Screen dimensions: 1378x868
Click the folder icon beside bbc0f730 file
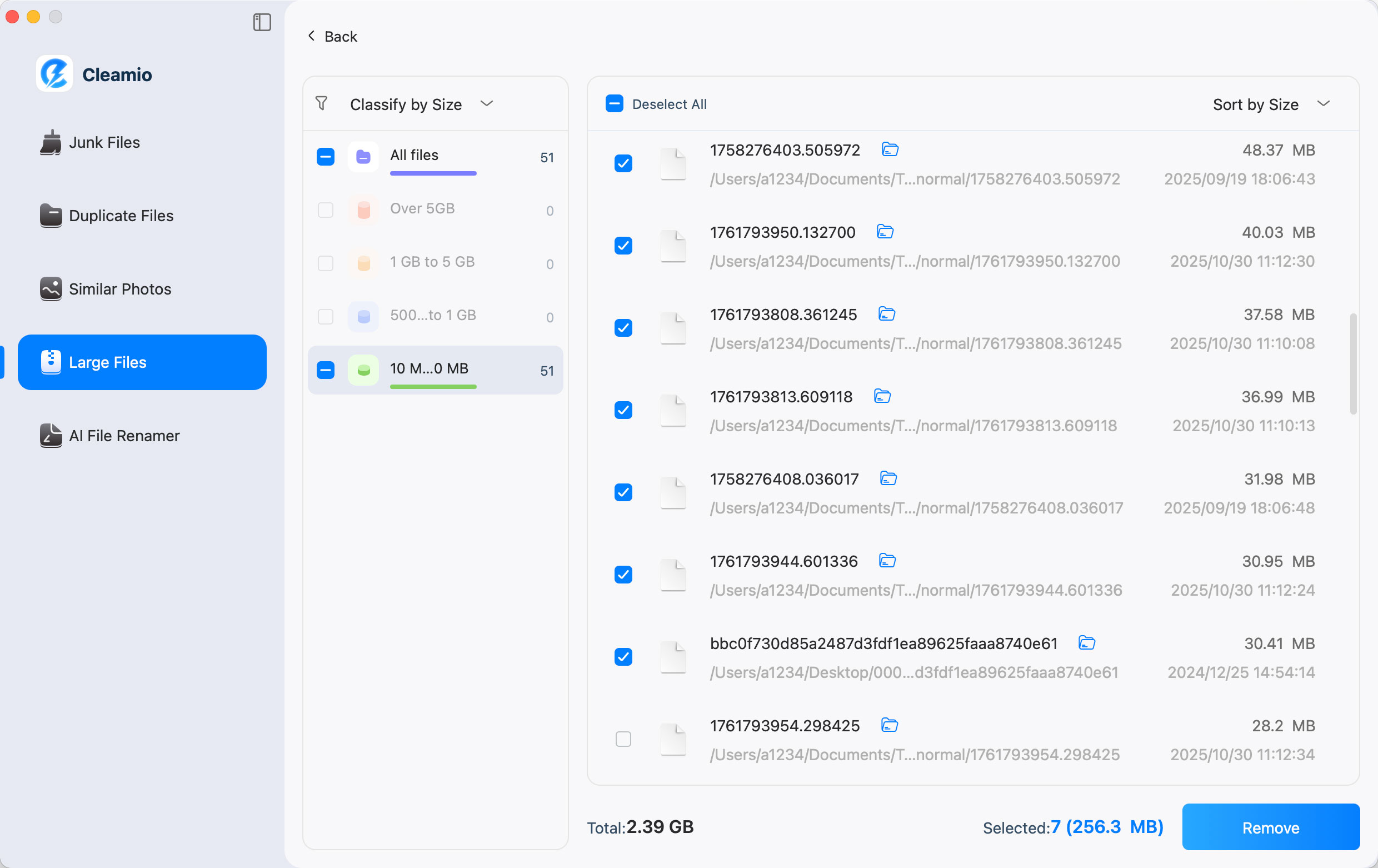point(1087,643)
